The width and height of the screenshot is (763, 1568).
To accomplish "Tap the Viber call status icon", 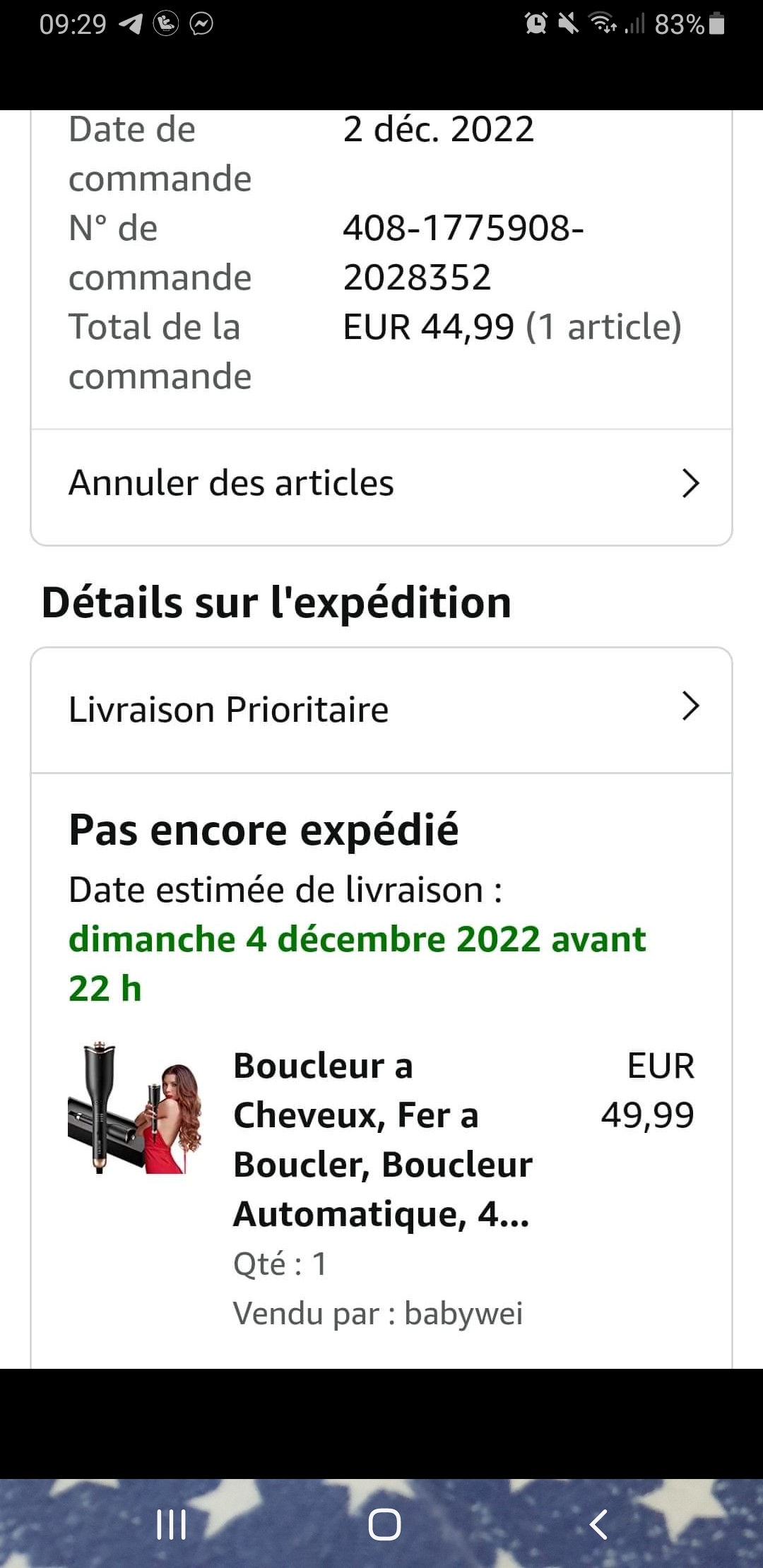I will pyautogui.click(x=166, y=25).
